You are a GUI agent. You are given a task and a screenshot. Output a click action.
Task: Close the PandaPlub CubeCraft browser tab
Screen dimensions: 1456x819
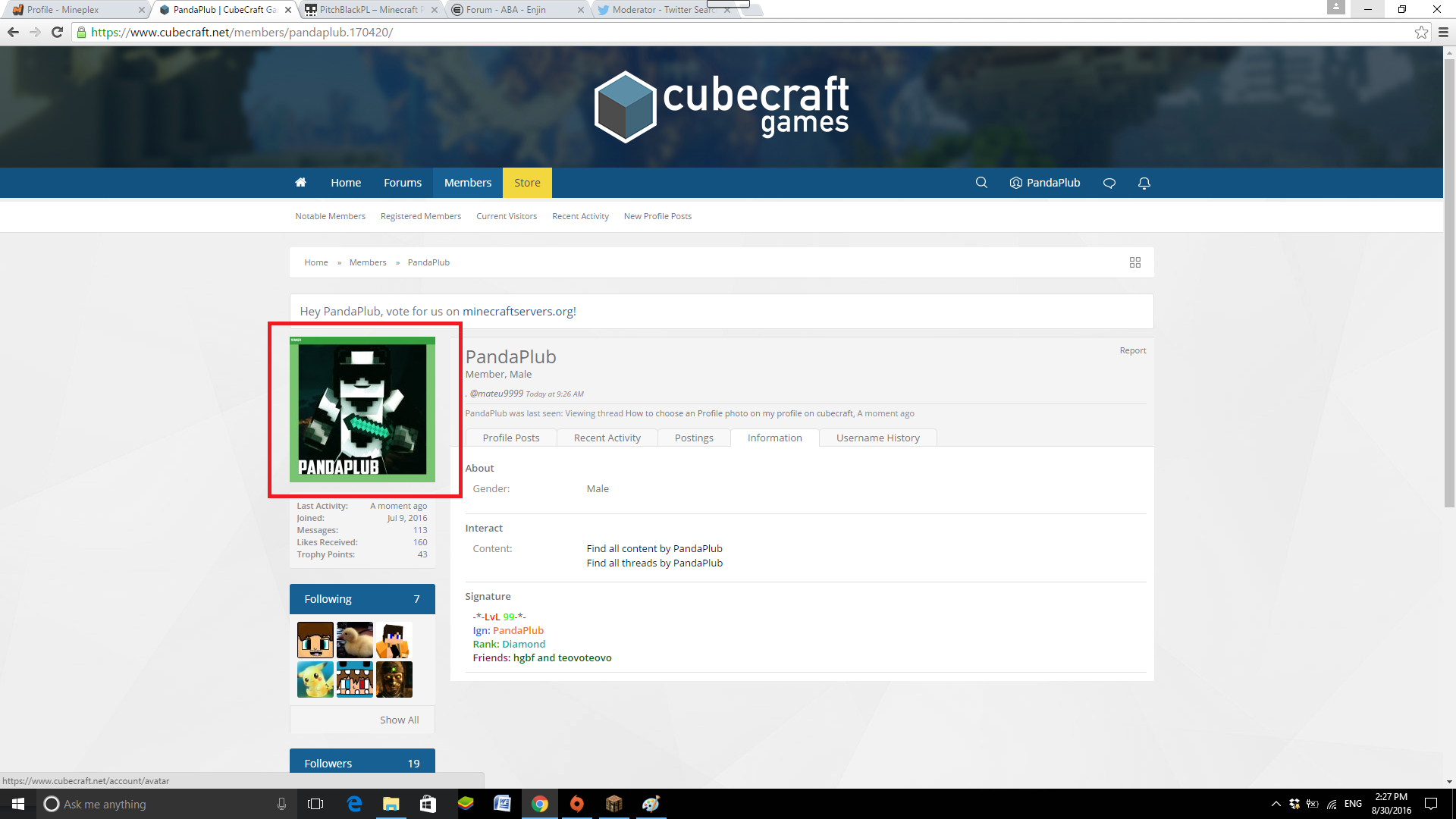[x=287, y=10]
